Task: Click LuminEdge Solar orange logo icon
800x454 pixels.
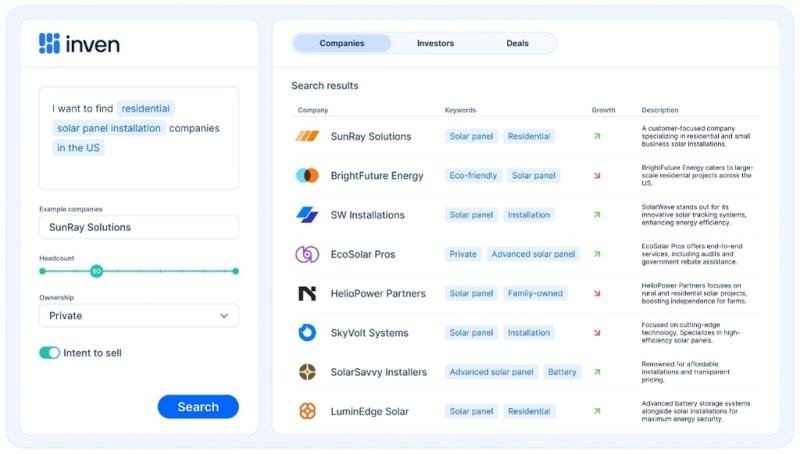Action: pyautogui.click(x=307, y=411)
